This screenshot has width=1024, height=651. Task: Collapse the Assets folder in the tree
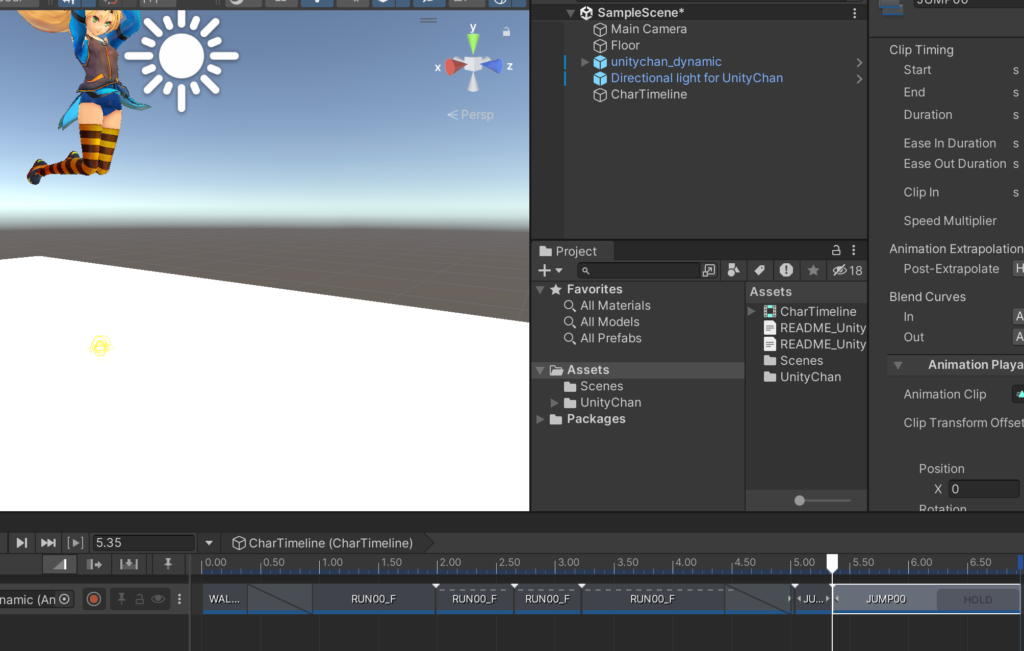coord(540,370)
